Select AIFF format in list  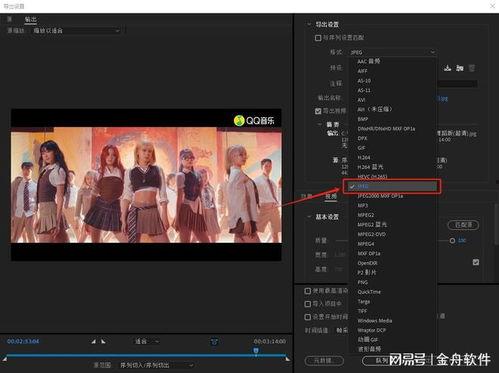362,71
